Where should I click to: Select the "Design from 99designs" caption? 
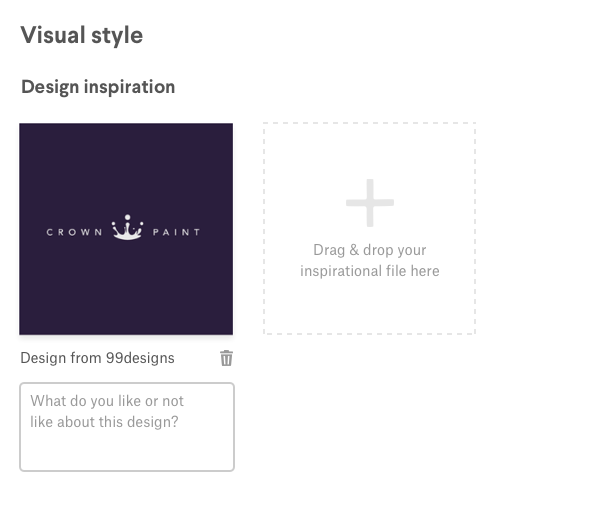pos(97,358)
